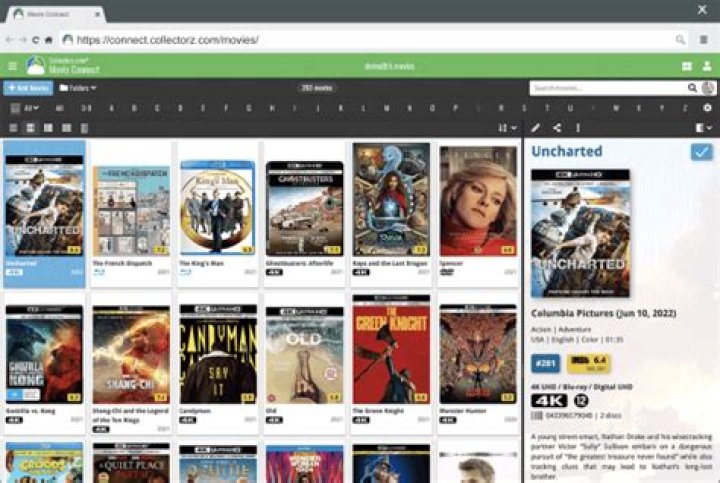The image size is (720, 483).
Task: Click the 4K badge in the details panel
Action: click(550, 401)
